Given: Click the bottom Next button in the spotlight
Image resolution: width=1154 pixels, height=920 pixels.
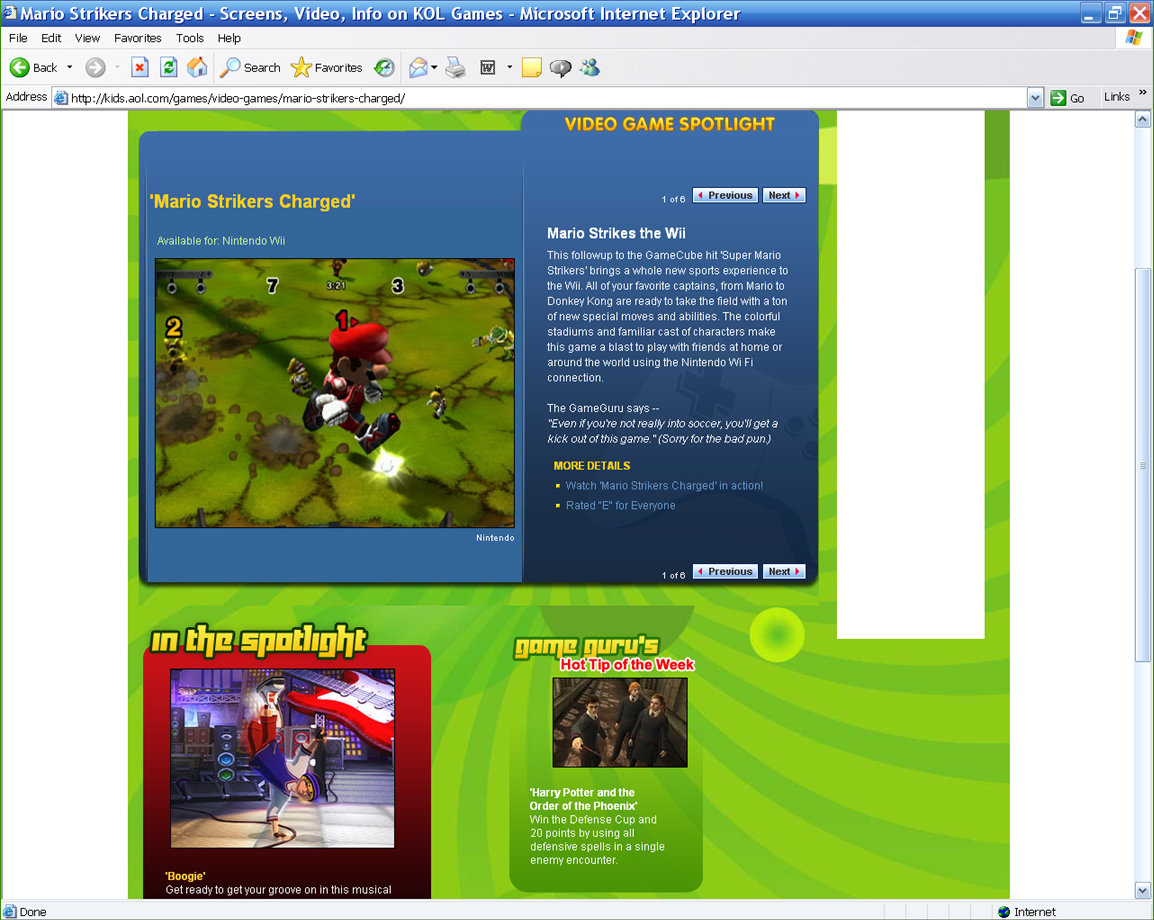Looking at the screenshot, I should (x=784, y=571).
